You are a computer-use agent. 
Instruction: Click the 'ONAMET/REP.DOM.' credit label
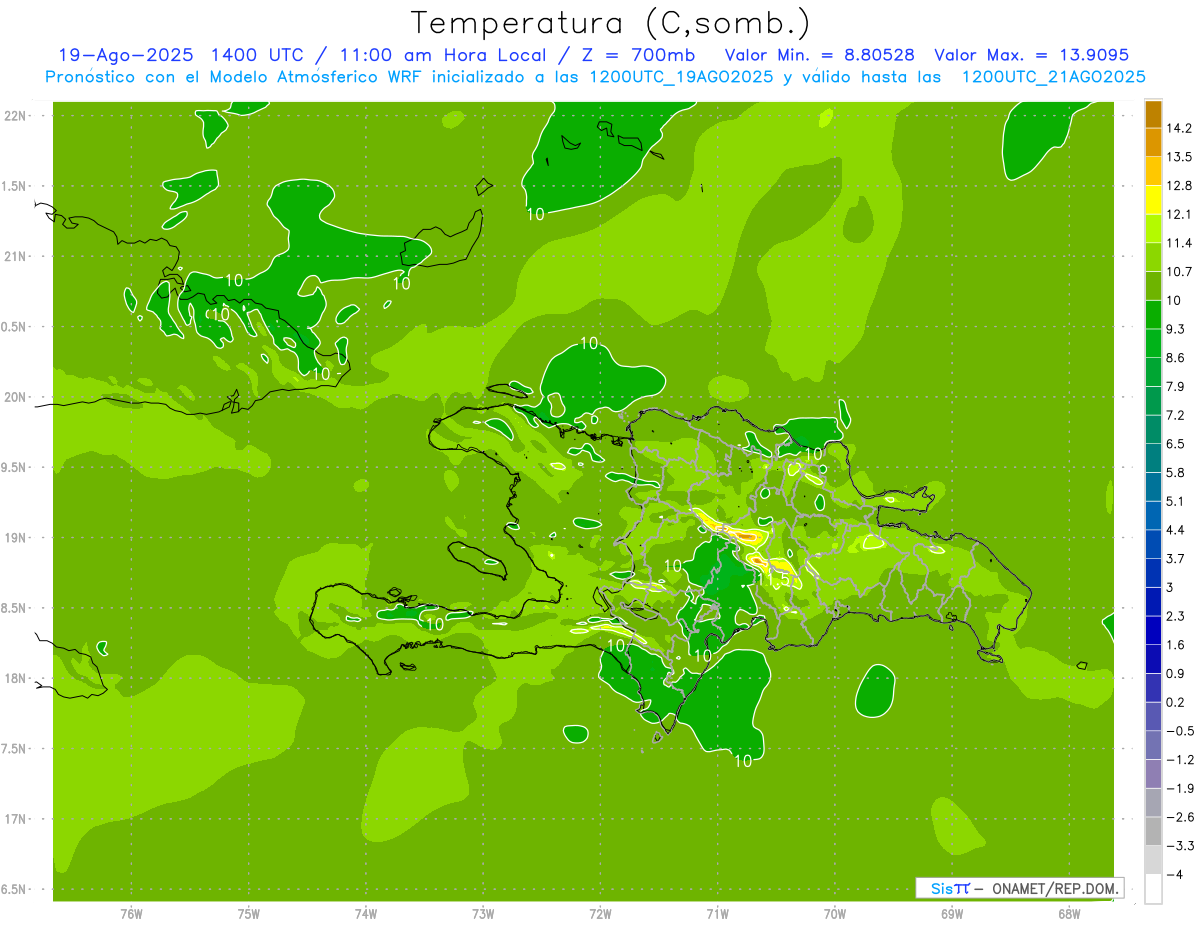pyautogui.click(x=1055, y=888)
